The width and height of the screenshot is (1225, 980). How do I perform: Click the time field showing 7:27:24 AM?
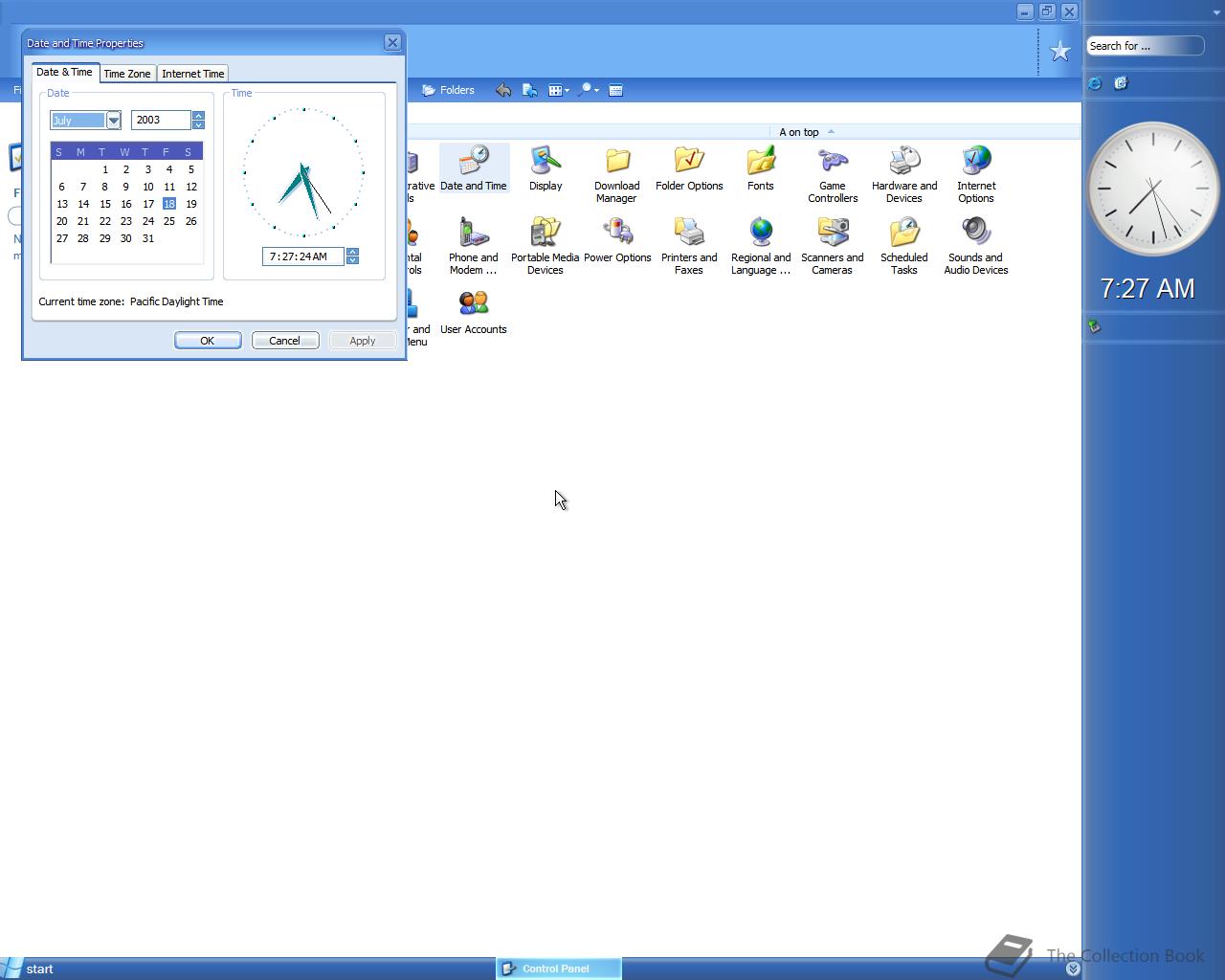tap(303, 256)
